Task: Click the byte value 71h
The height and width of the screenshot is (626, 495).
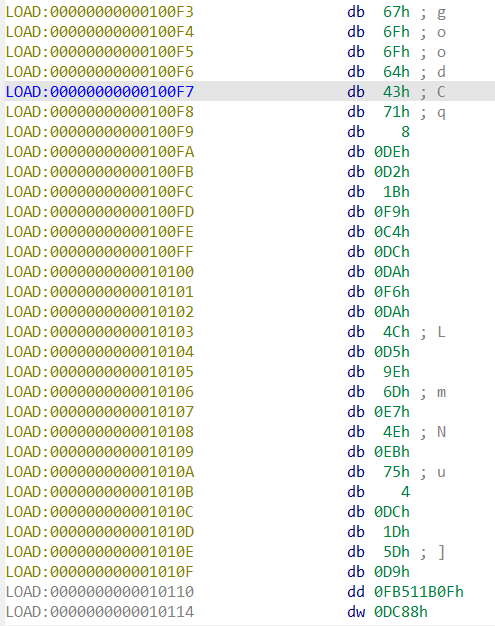Action: click(396, 112)
